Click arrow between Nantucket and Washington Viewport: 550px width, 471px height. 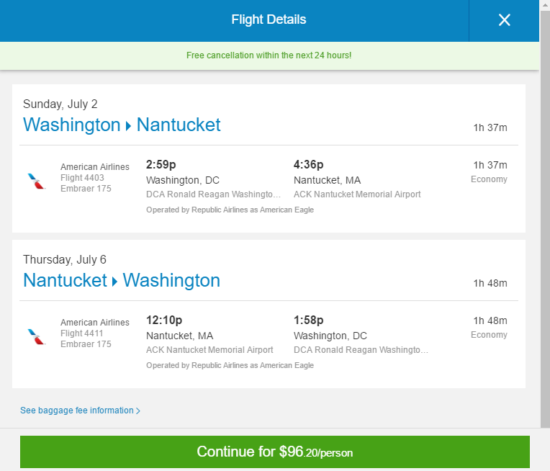(x=114, y=281)
